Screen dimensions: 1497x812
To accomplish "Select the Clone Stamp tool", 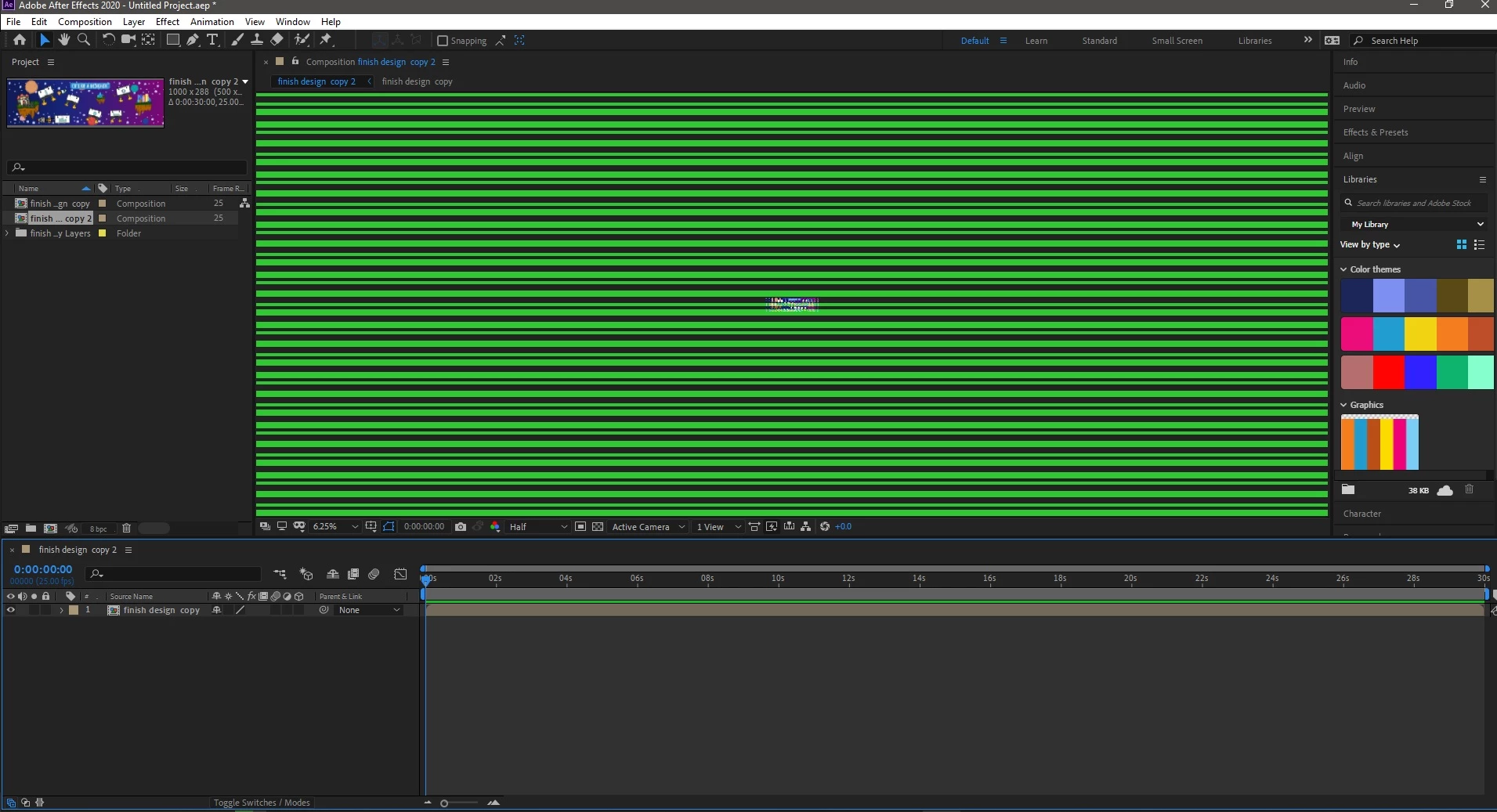I will [256, 40].
